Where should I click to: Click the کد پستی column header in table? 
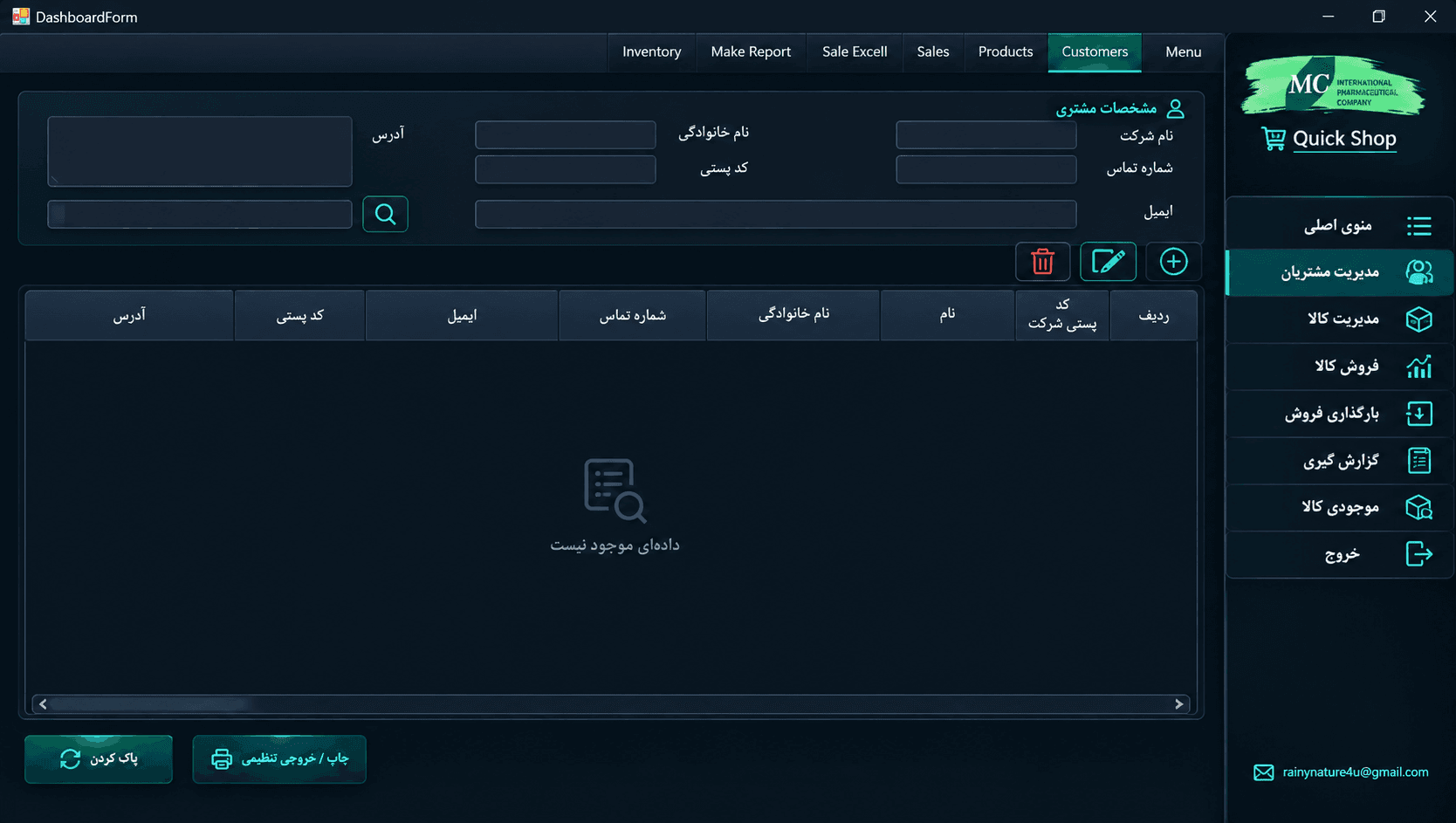point(299,315)
